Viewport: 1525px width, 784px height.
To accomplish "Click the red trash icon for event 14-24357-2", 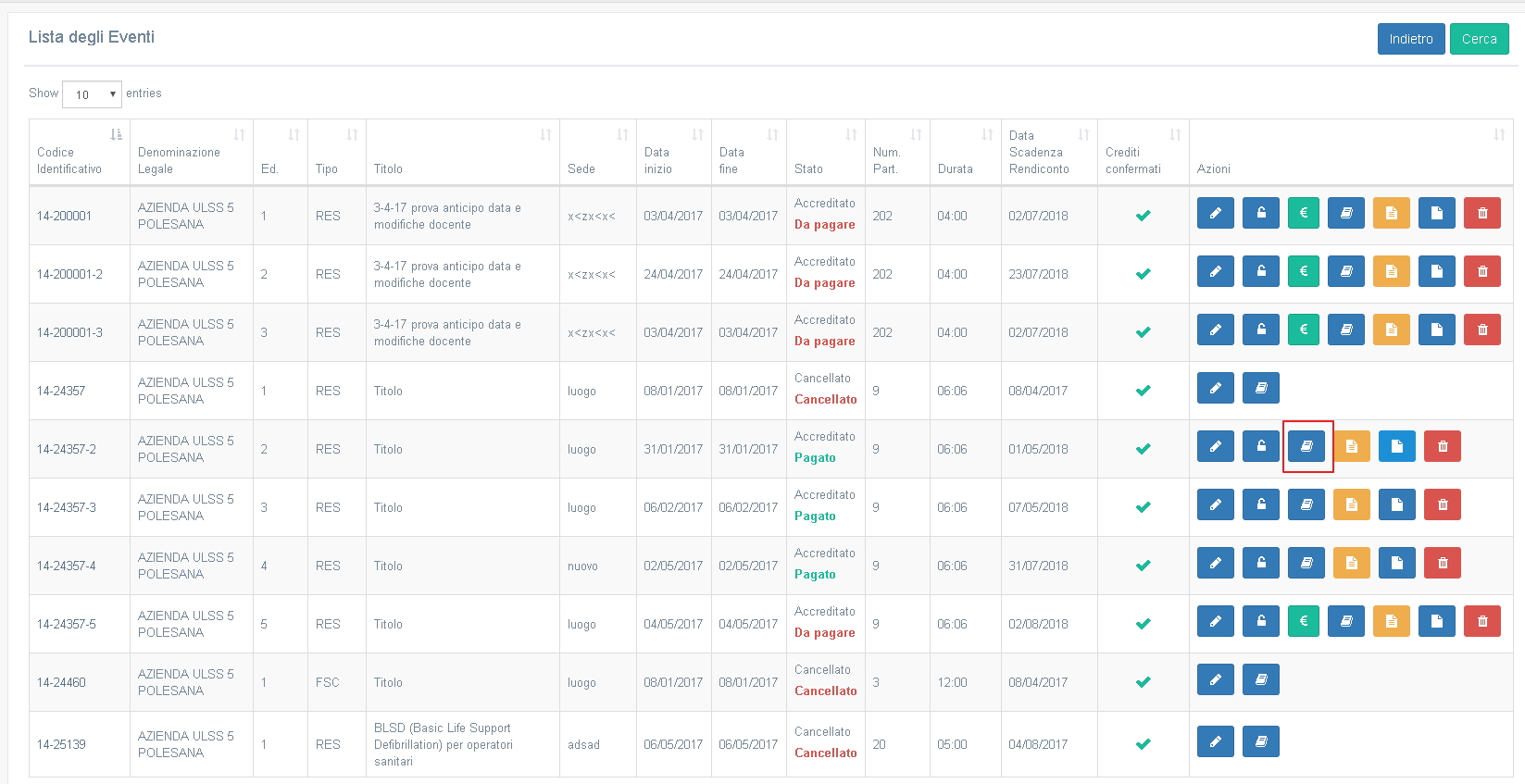I will tap(1442, 447).
